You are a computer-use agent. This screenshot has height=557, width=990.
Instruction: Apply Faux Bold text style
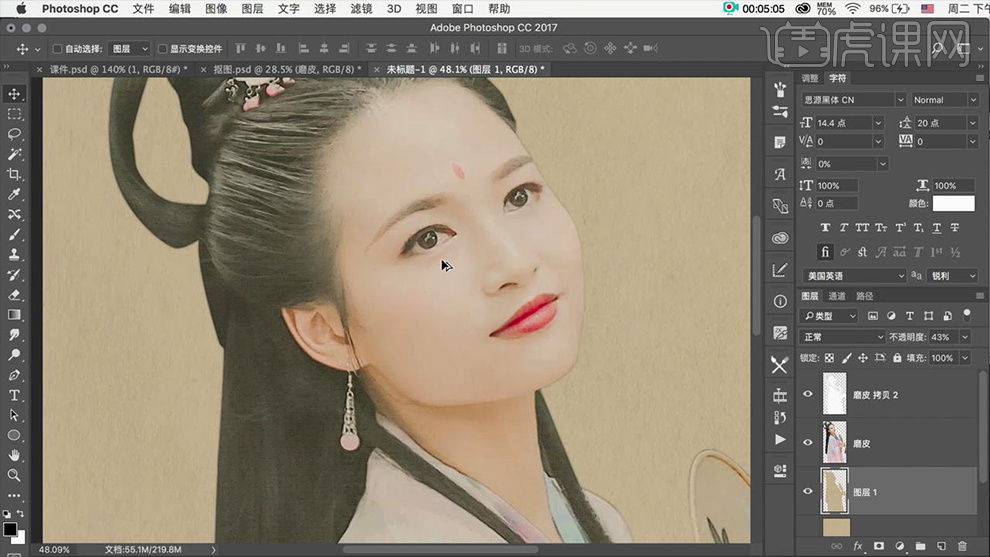click(825, 227)
